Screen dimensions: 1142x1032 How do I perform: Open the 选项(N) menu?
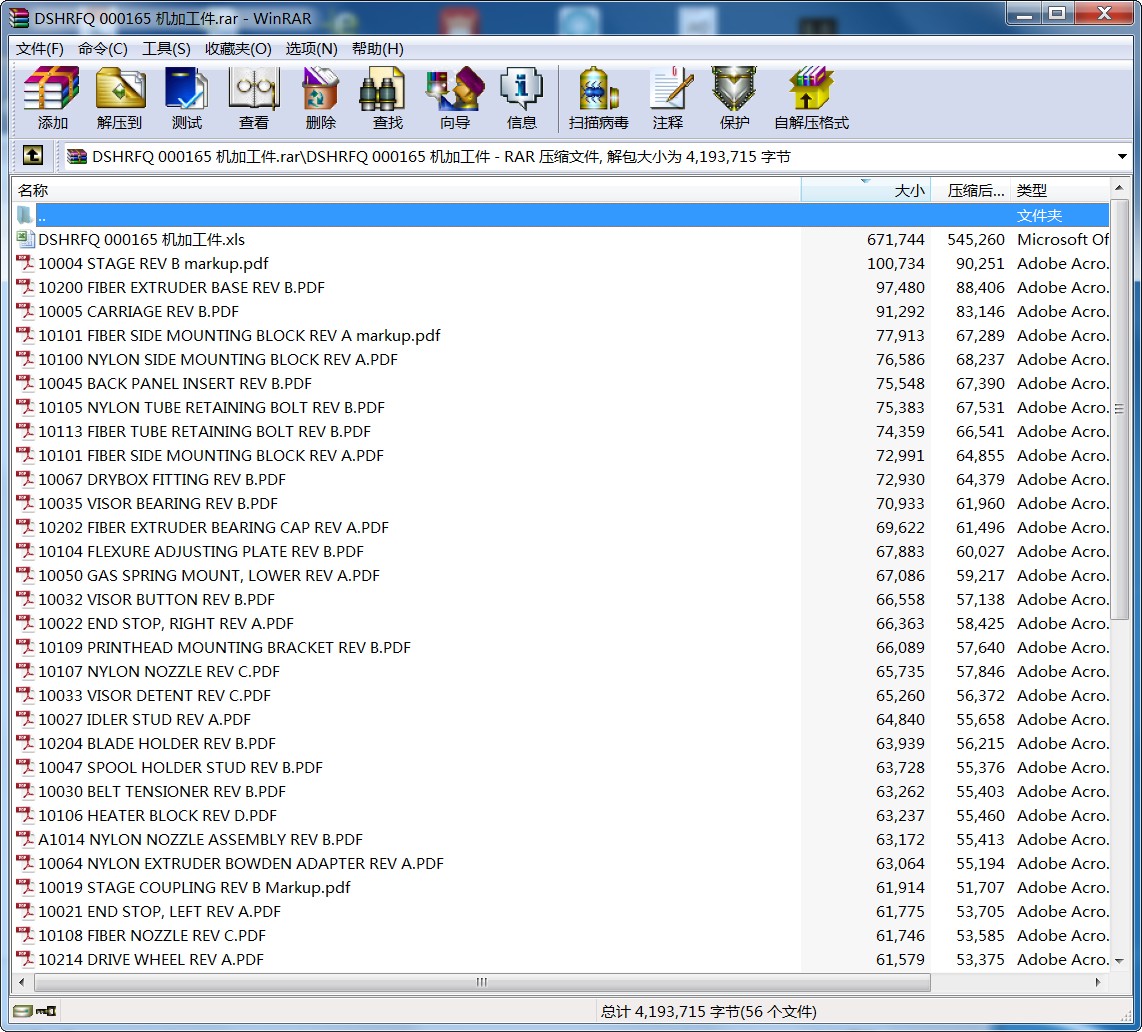click(x=311, y=49)
